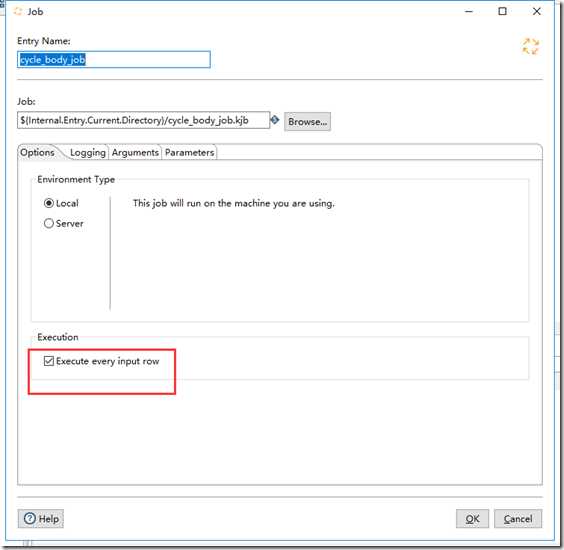Click the Cancel button
The width and height of the screenshot is (564, 550).
[x=518, y=518]
